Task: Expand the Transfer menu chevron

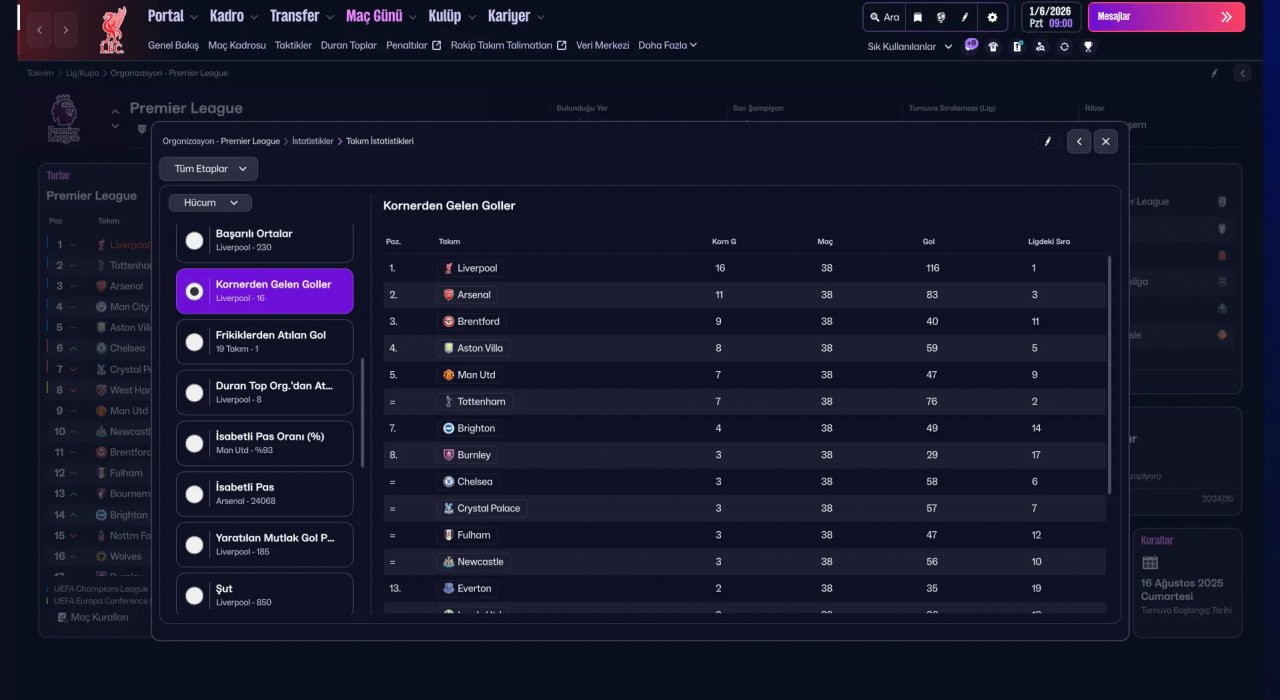Action: (x=330, y=17)
